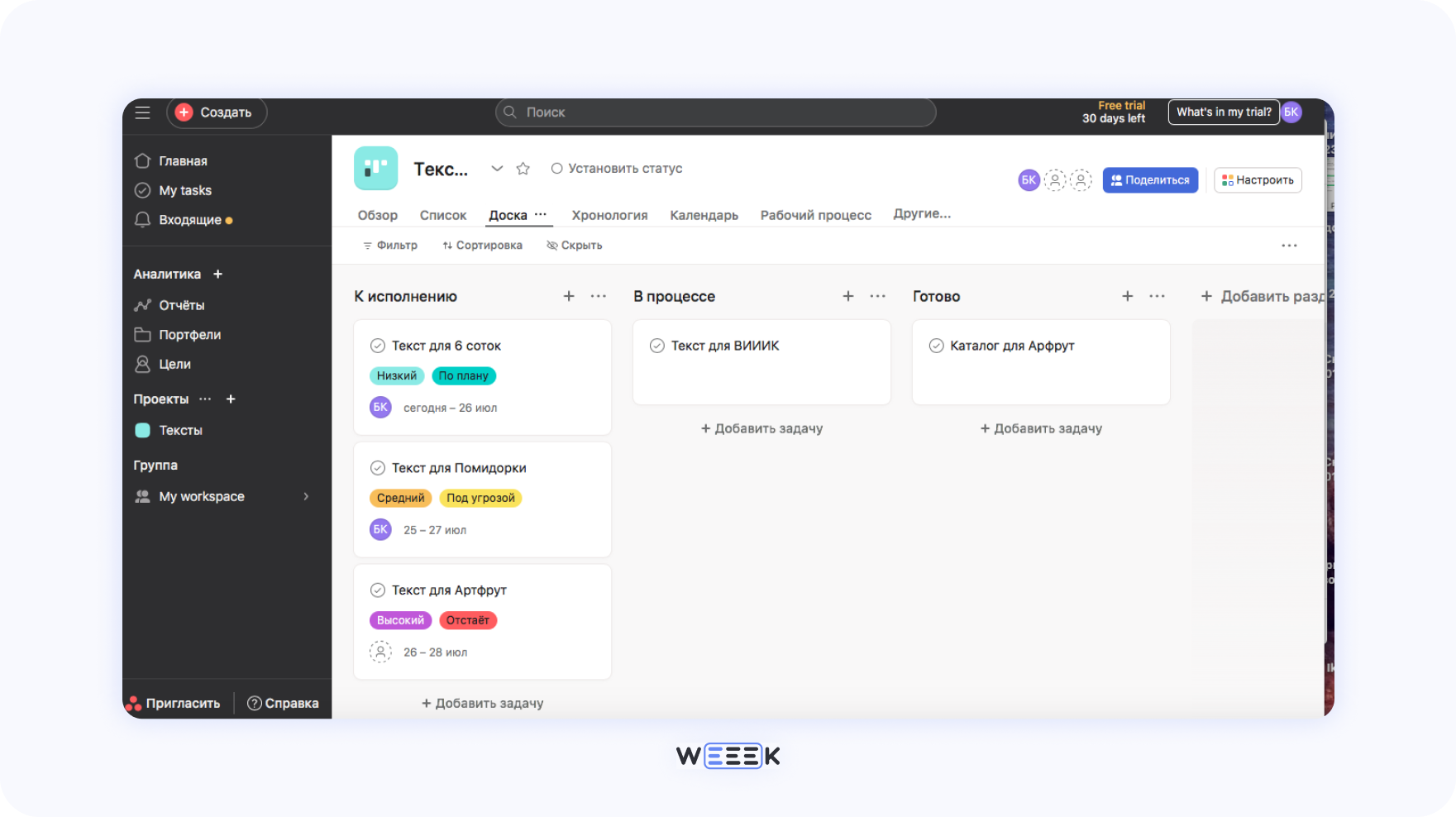The width and height of the screenshot is (1456, 817).
Task: Switch to the Хронология tab
Action: [x=609, y=214]
